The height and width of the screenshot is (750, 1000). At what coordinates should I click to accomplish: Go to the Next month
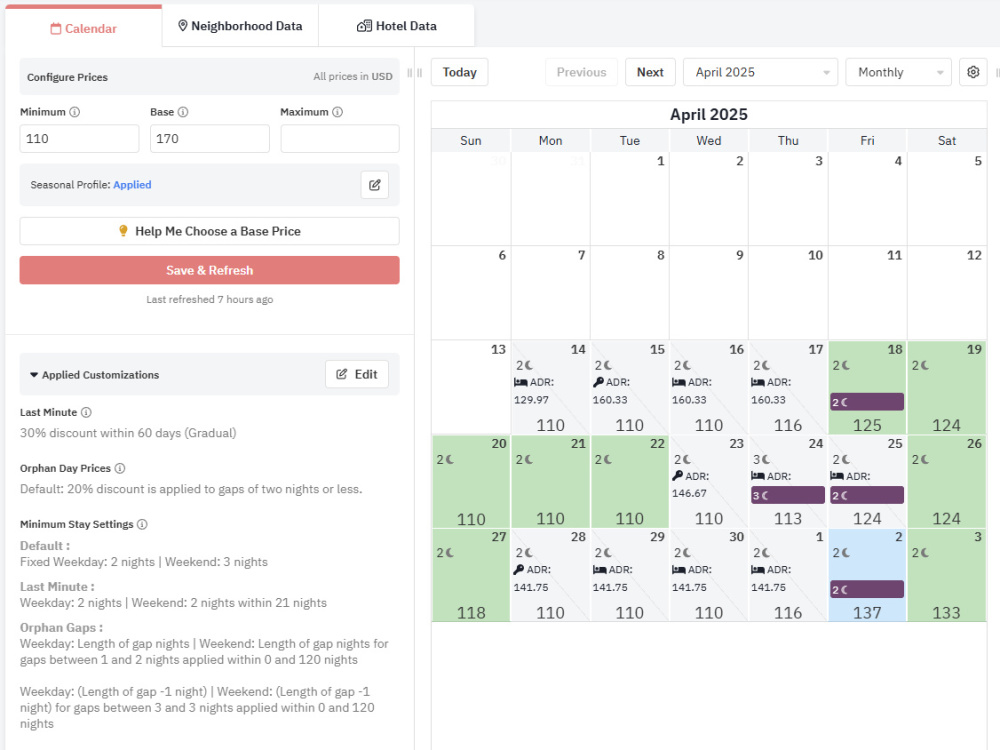(x=650, y=72)
